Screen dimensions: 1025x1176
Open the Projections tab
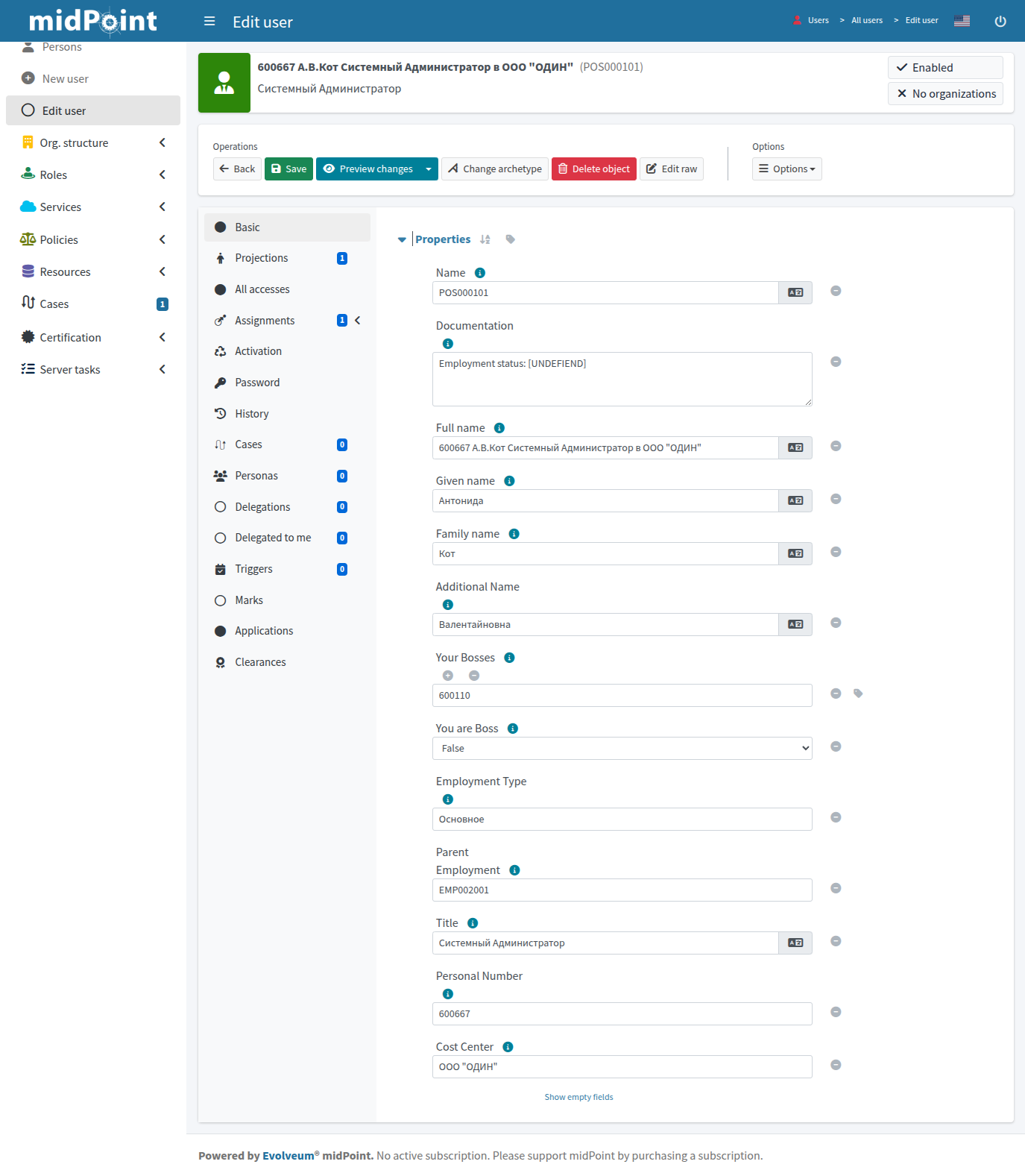pyautogui.click(x=287, y=258)
